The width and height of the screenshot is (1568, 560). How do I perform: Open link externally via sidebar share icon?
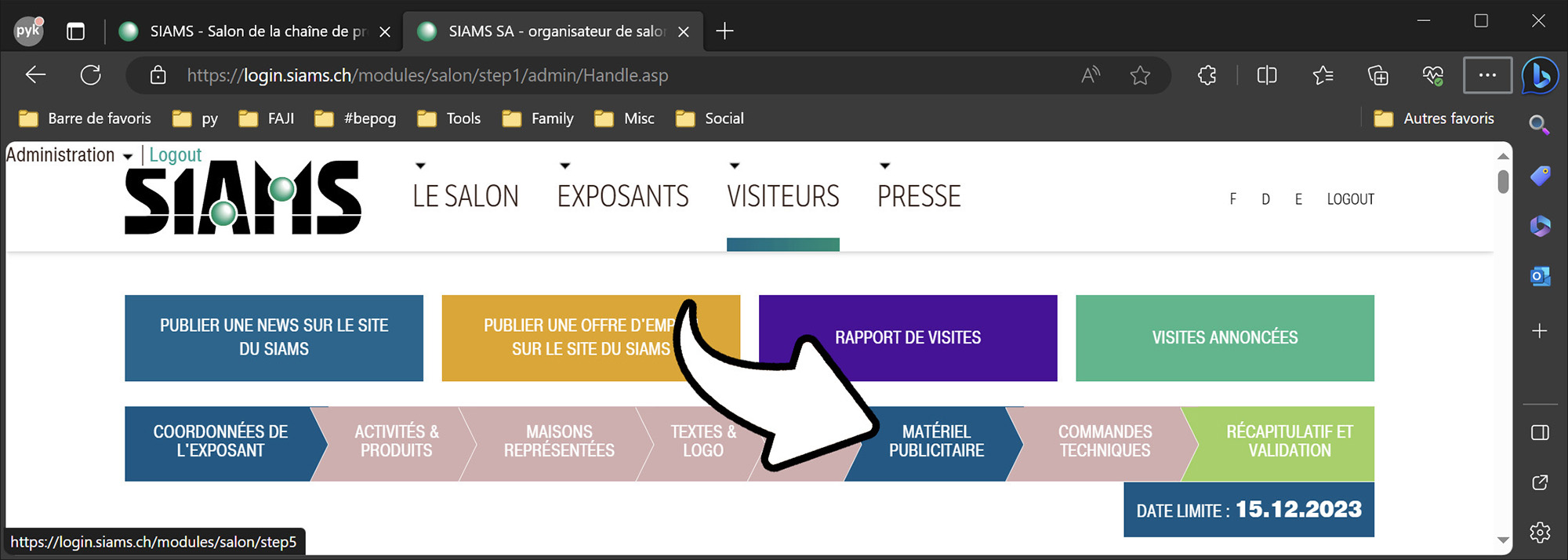click(1540, 482)
